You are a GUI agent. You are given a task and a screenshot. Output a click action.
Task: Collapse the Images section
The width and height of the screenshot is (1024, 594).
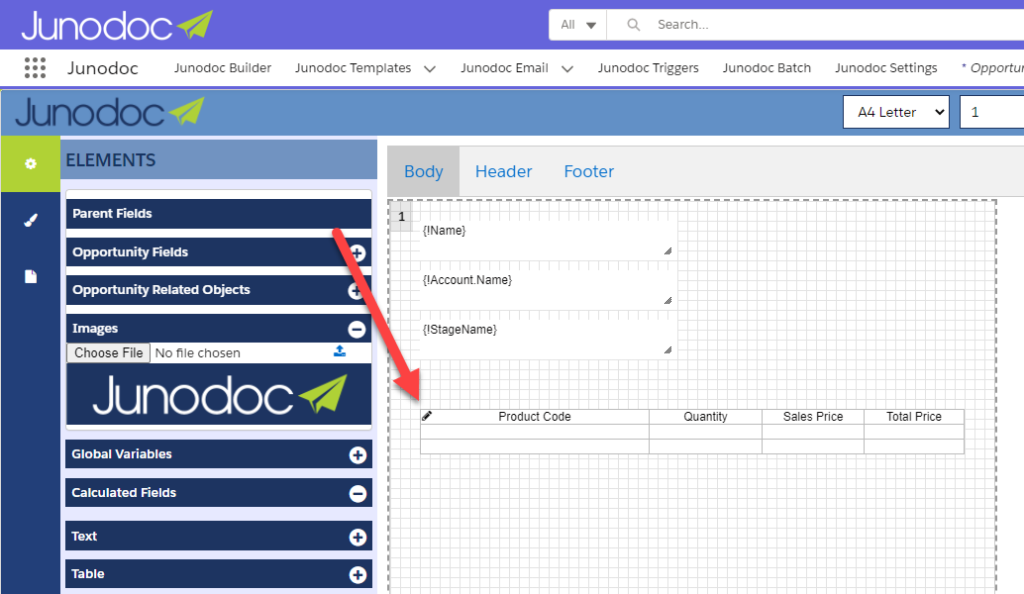click(357, 330)
